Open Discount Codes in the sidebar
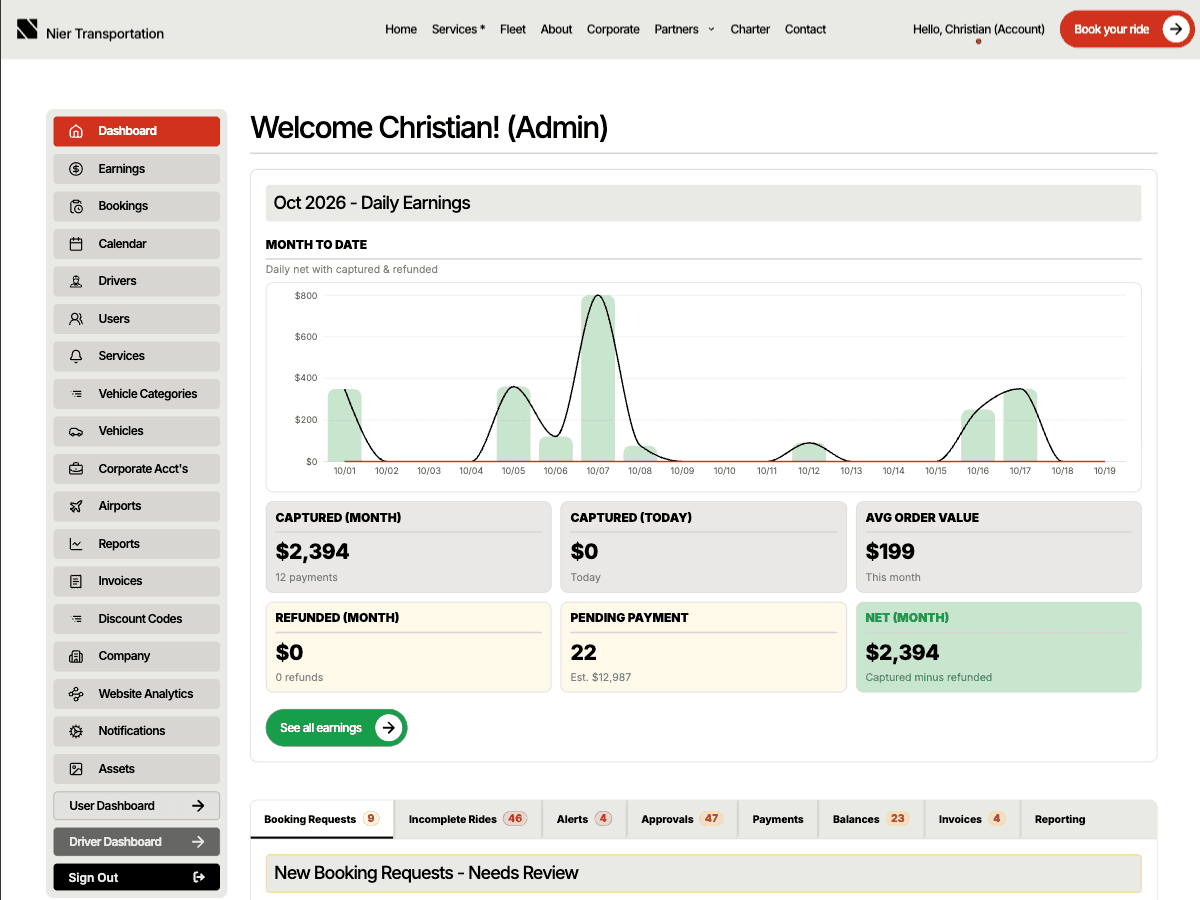1200x900 pixels. click(136, 619)
